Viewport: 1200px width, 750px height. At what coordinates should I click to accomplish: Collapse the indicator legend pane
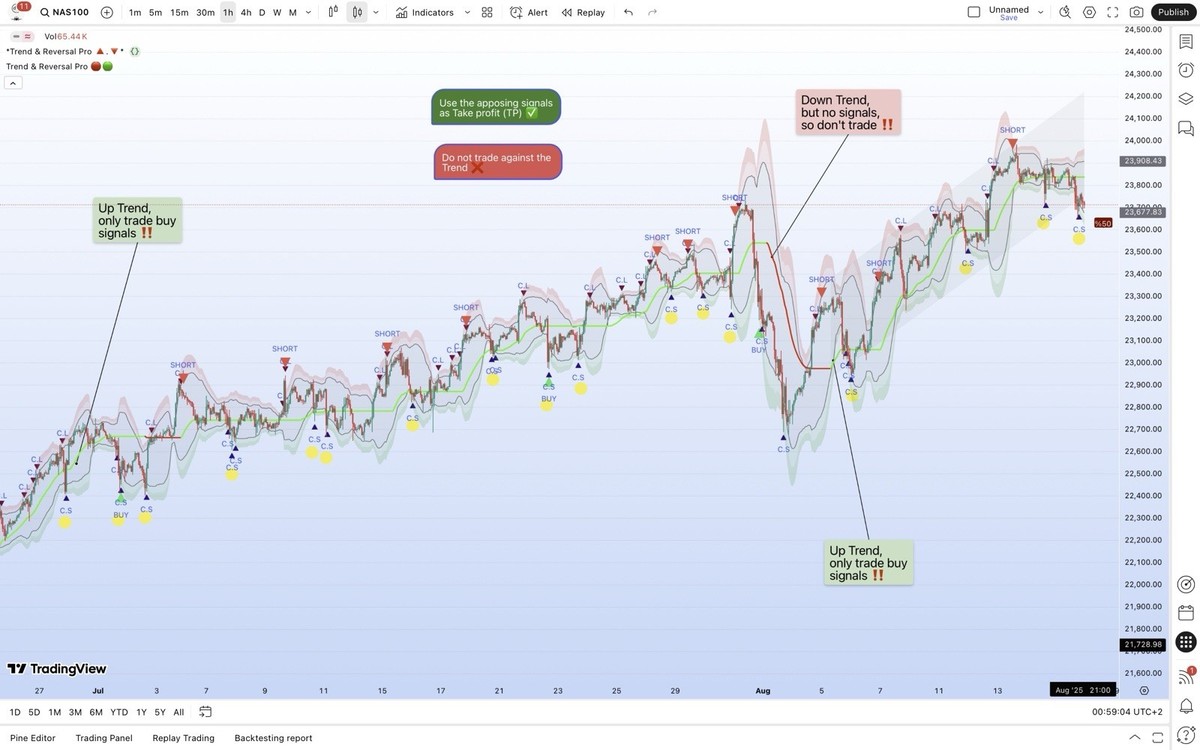pos(11,81)
